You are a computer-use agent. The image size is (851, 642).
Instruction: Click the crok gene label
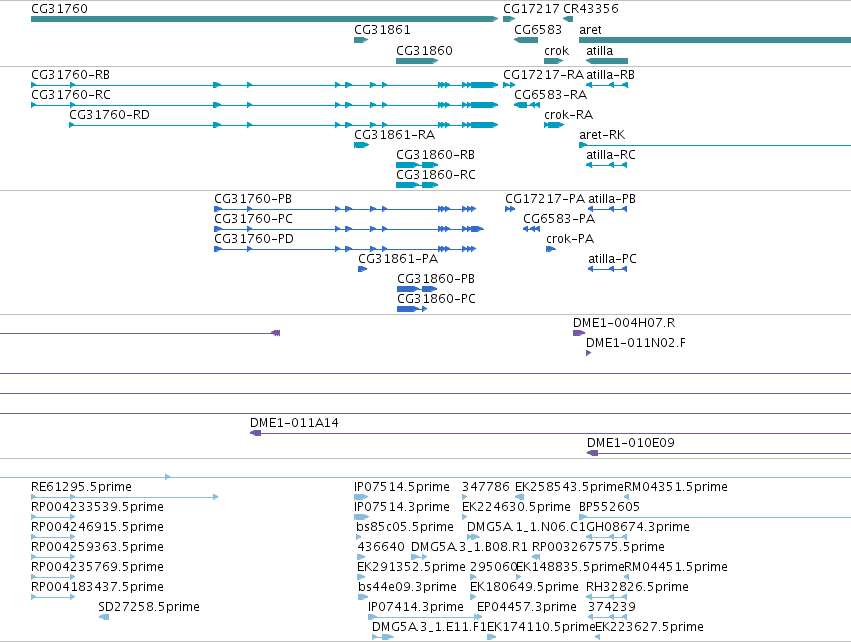[556, 50]
